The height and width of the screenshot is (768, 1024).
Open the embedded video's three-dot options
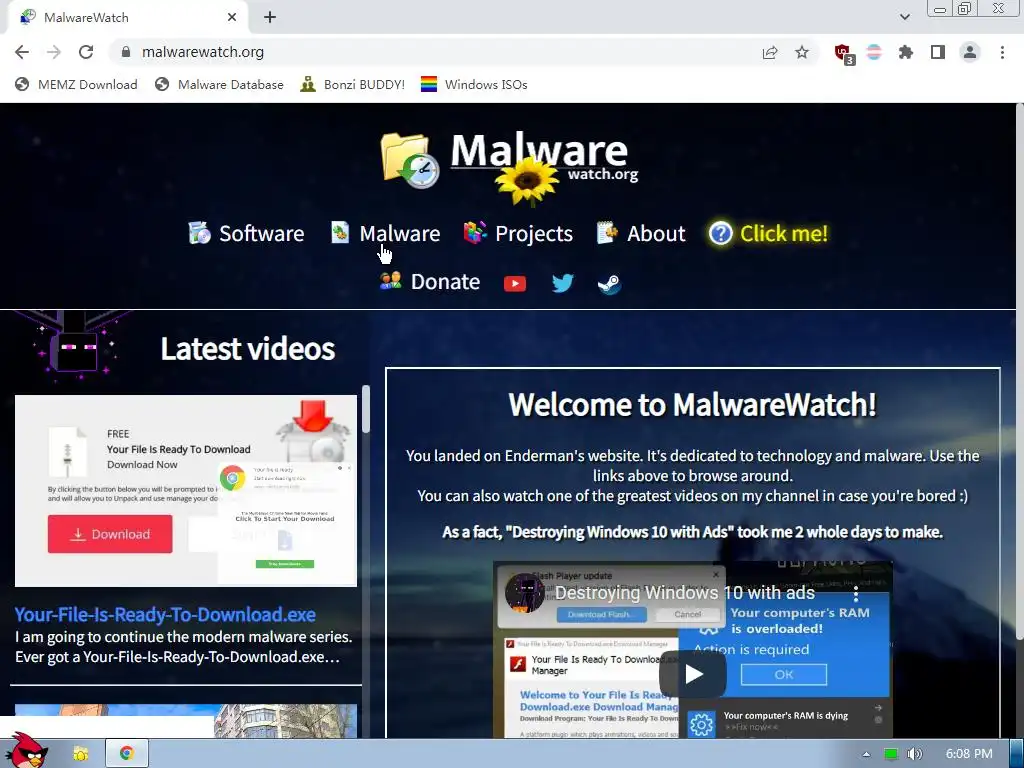point(856,594)
